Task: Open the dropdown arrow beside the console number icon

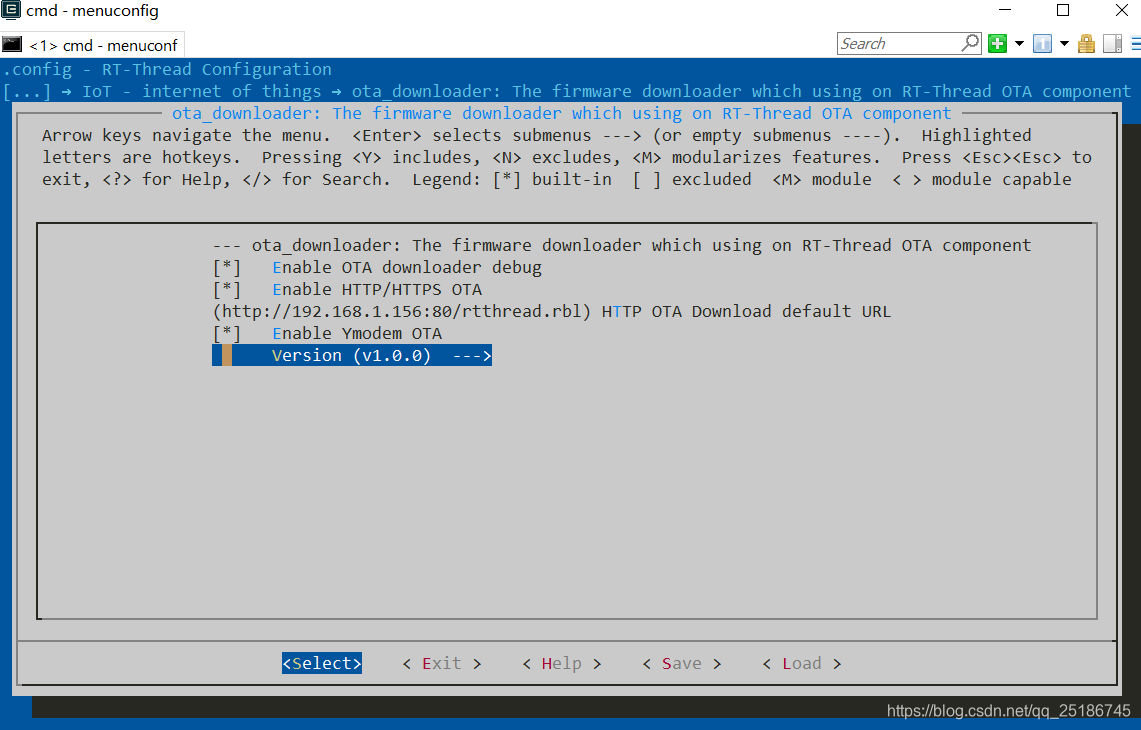Action: click(x=1064, y=44)
